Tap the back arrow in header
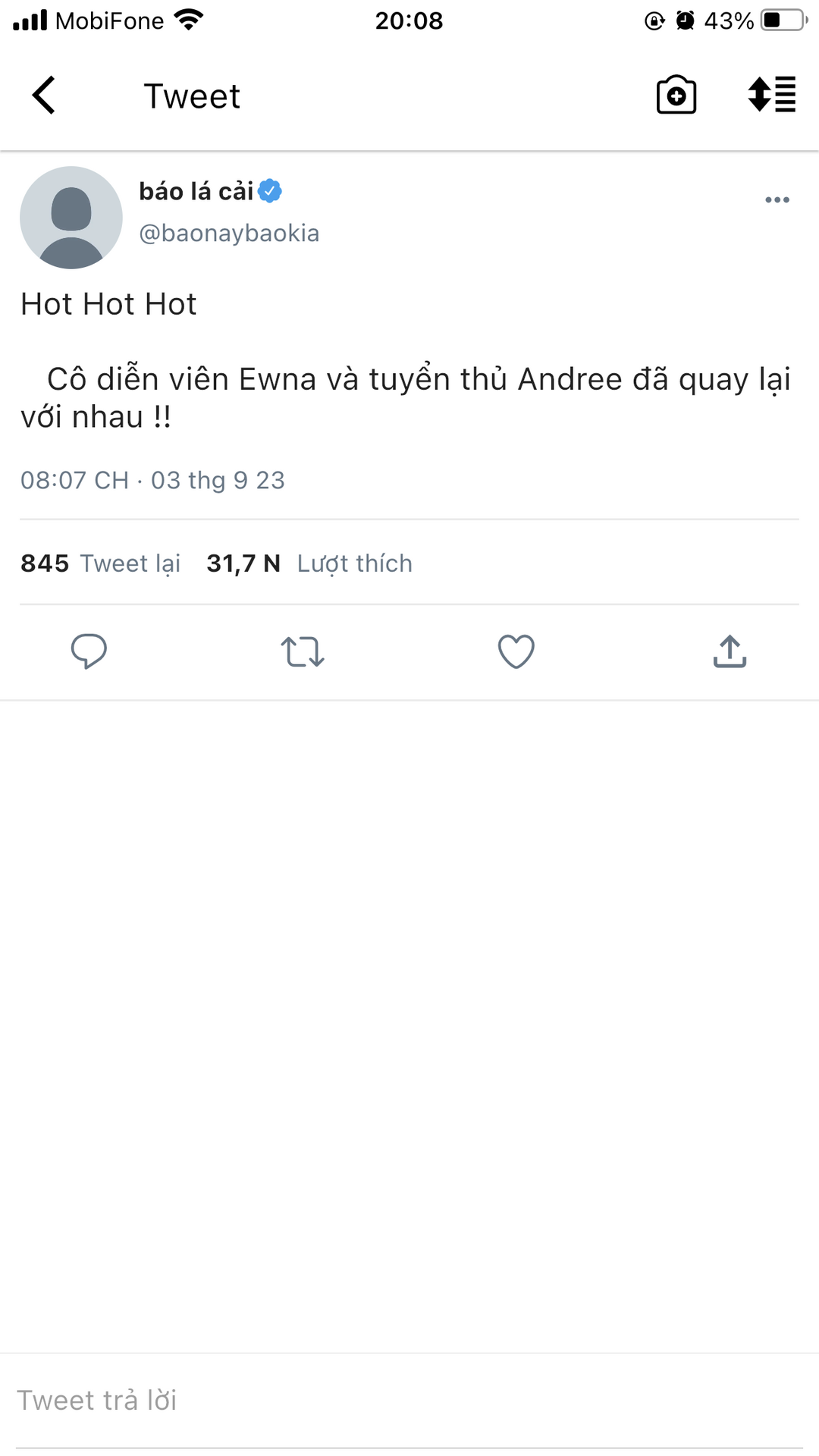This screenshot has height=1456, width=819. [44, 96]
